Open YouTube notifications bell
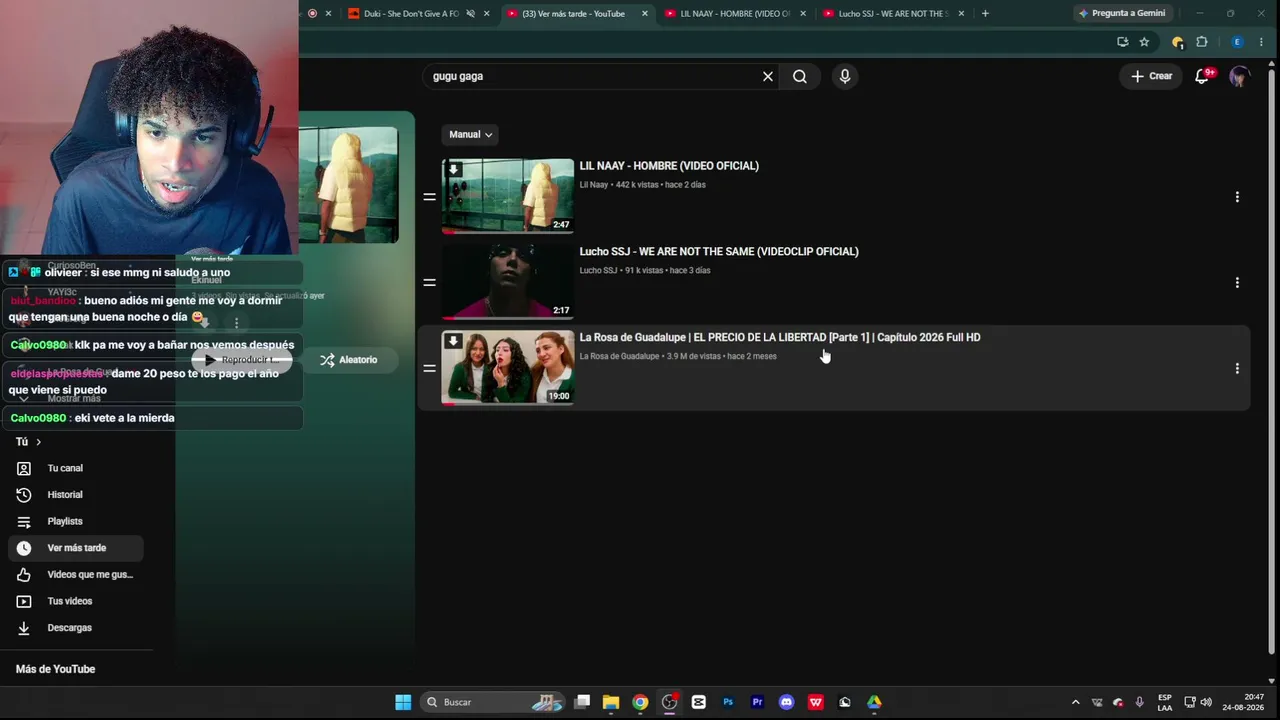The image size is (1280, 720). point(1203,76)
